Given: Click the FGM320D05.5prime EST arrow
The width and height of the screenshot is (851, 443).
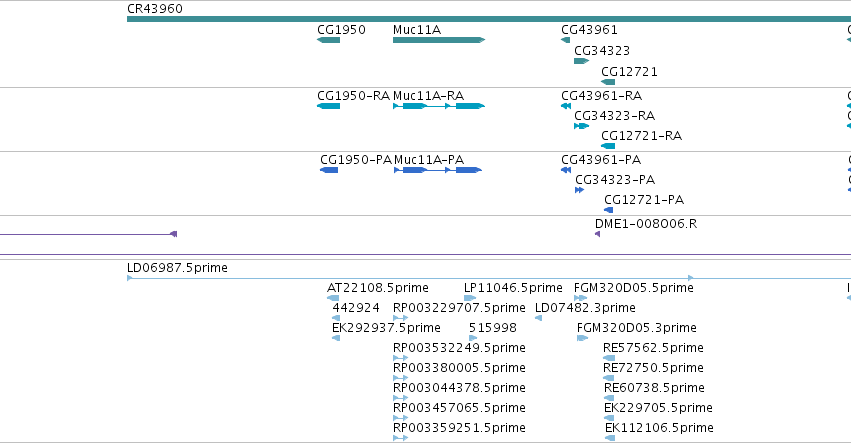Looking at the screenshot, I should tap(580, 298).
